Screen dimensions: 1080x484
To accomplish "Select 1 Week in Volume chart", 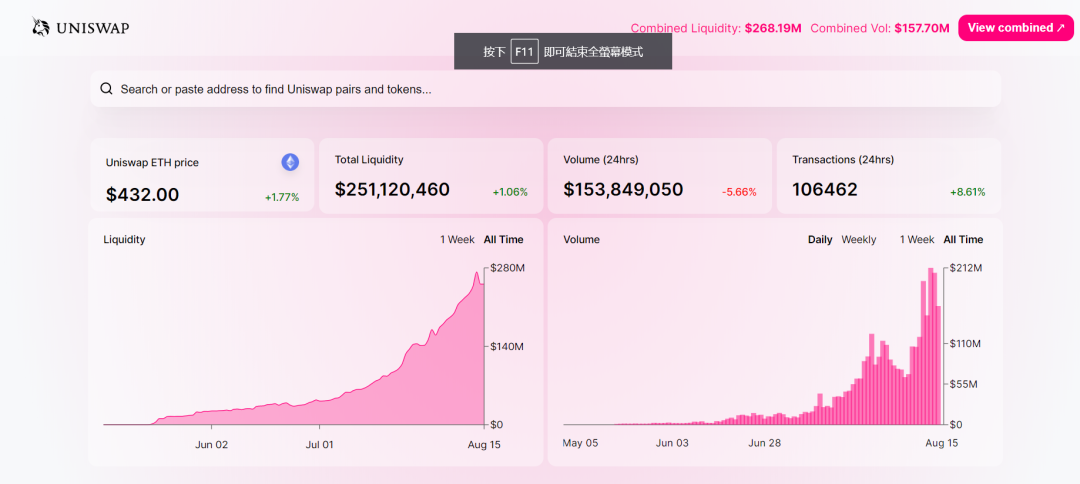I will pyautogui.click(x=917, y=240).
